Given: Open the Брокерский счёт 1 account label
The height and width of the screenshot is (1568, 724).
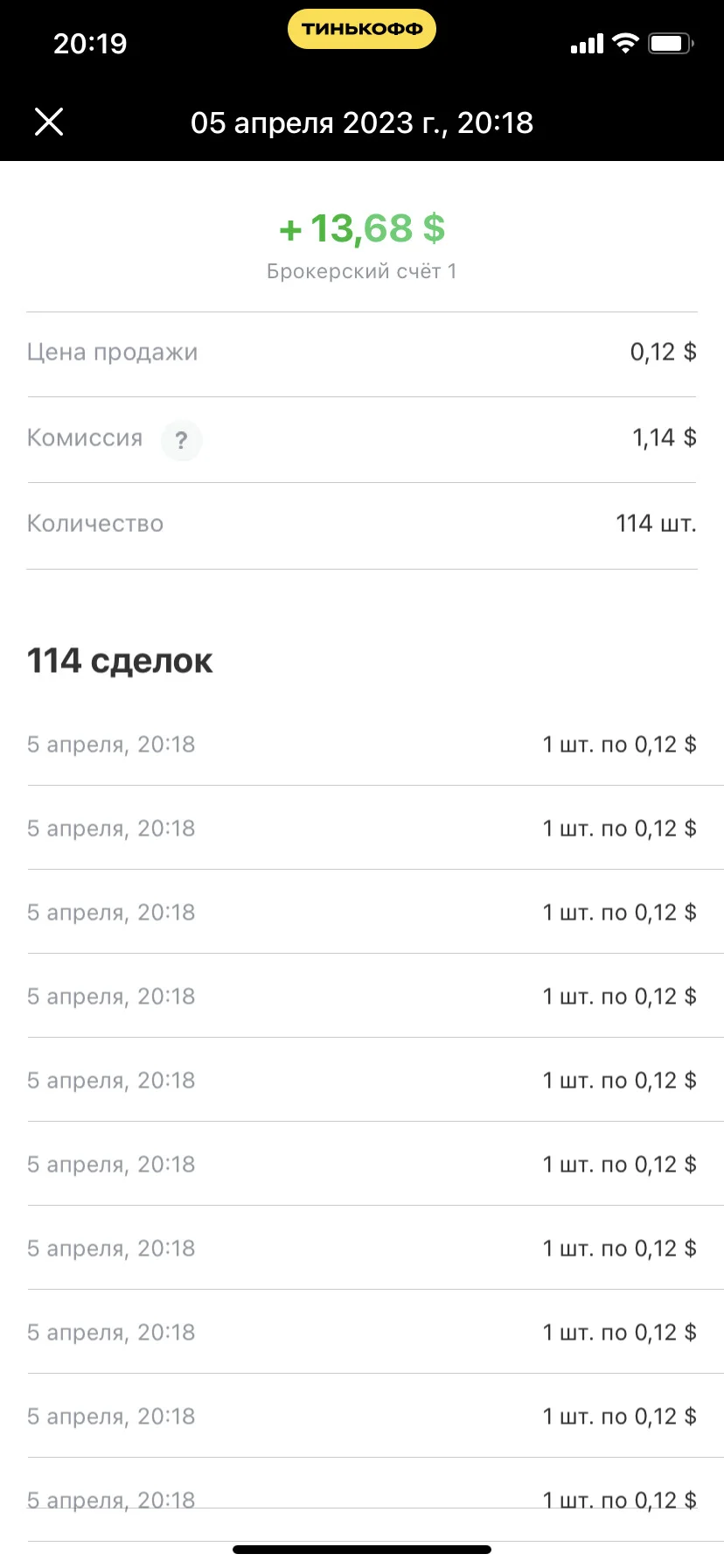Looking at the screenshot, I should [x=362, y=271].
